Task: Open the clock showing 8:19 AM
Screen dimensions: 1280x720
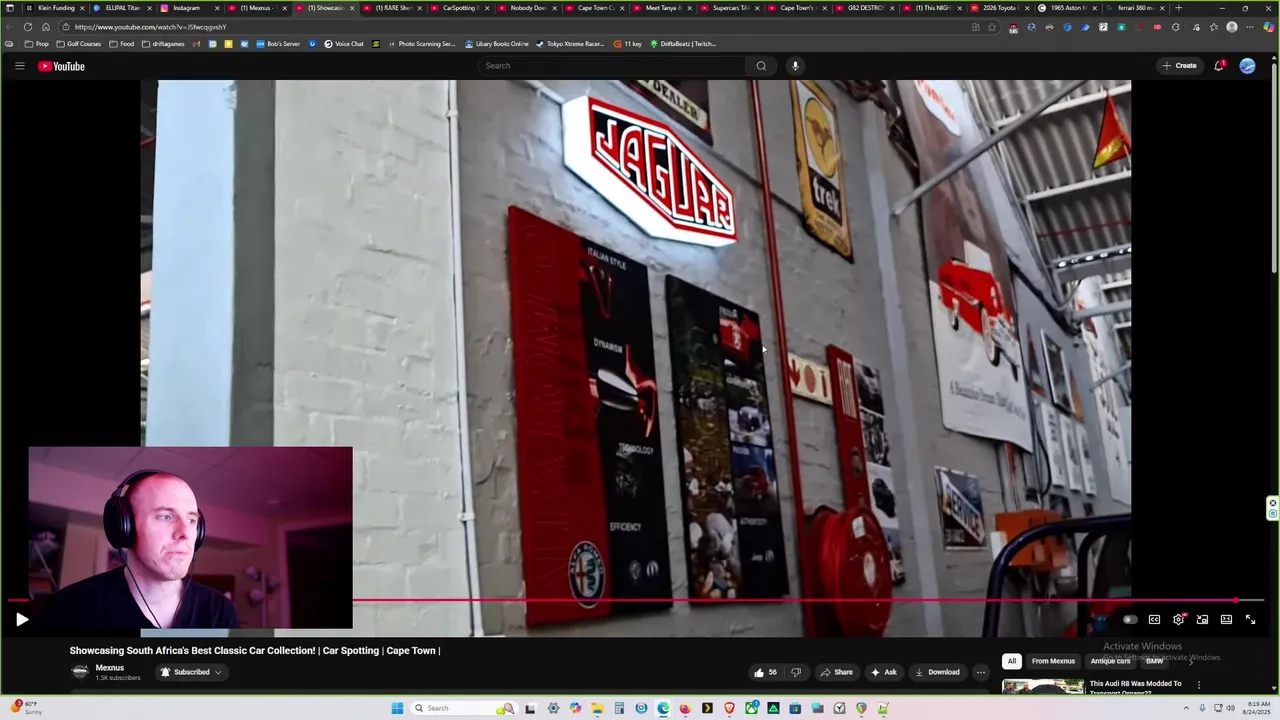Action: click(x=1257, y=709)
